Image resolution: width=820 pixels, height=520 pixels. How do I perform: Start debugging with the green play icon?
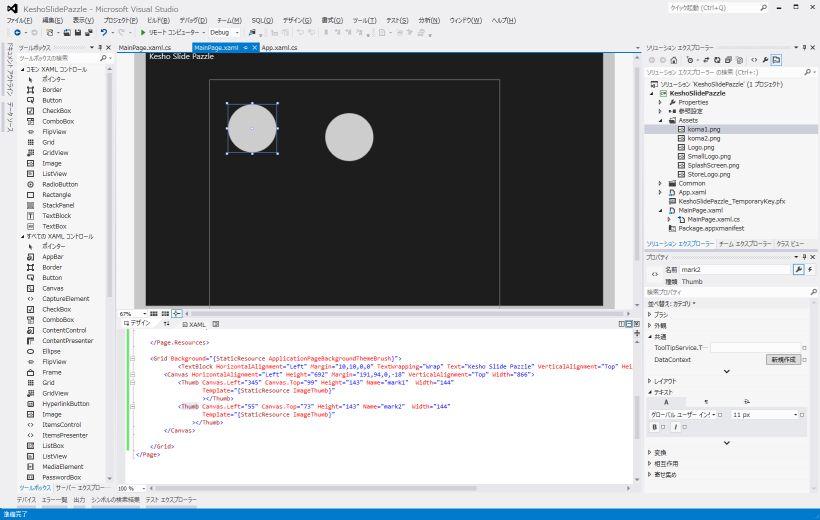pos(143,32)
